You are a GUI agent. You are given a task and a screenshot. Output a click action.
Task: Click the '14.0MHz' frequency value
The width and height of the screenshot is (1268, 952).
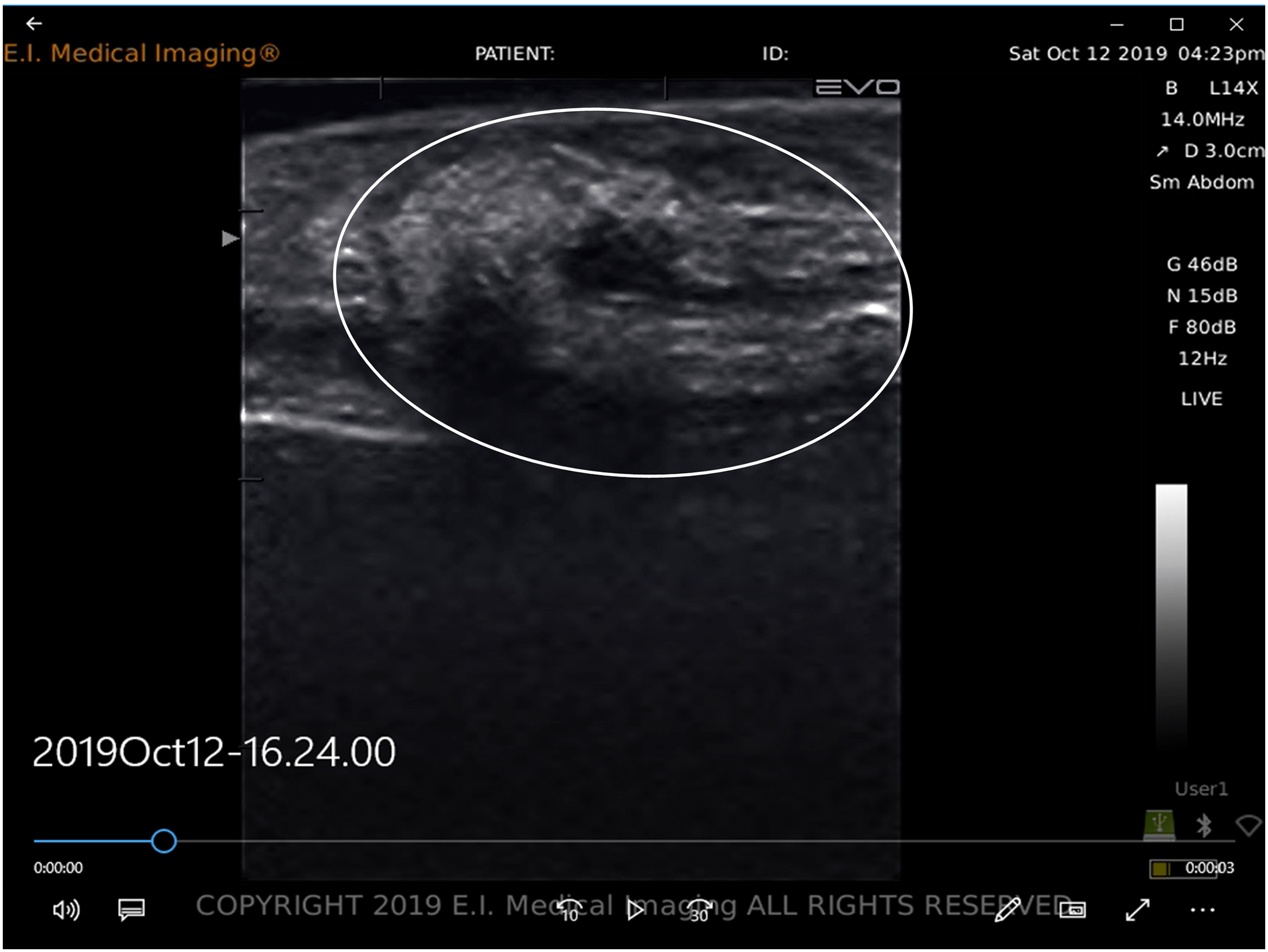tap(1202, 119)
